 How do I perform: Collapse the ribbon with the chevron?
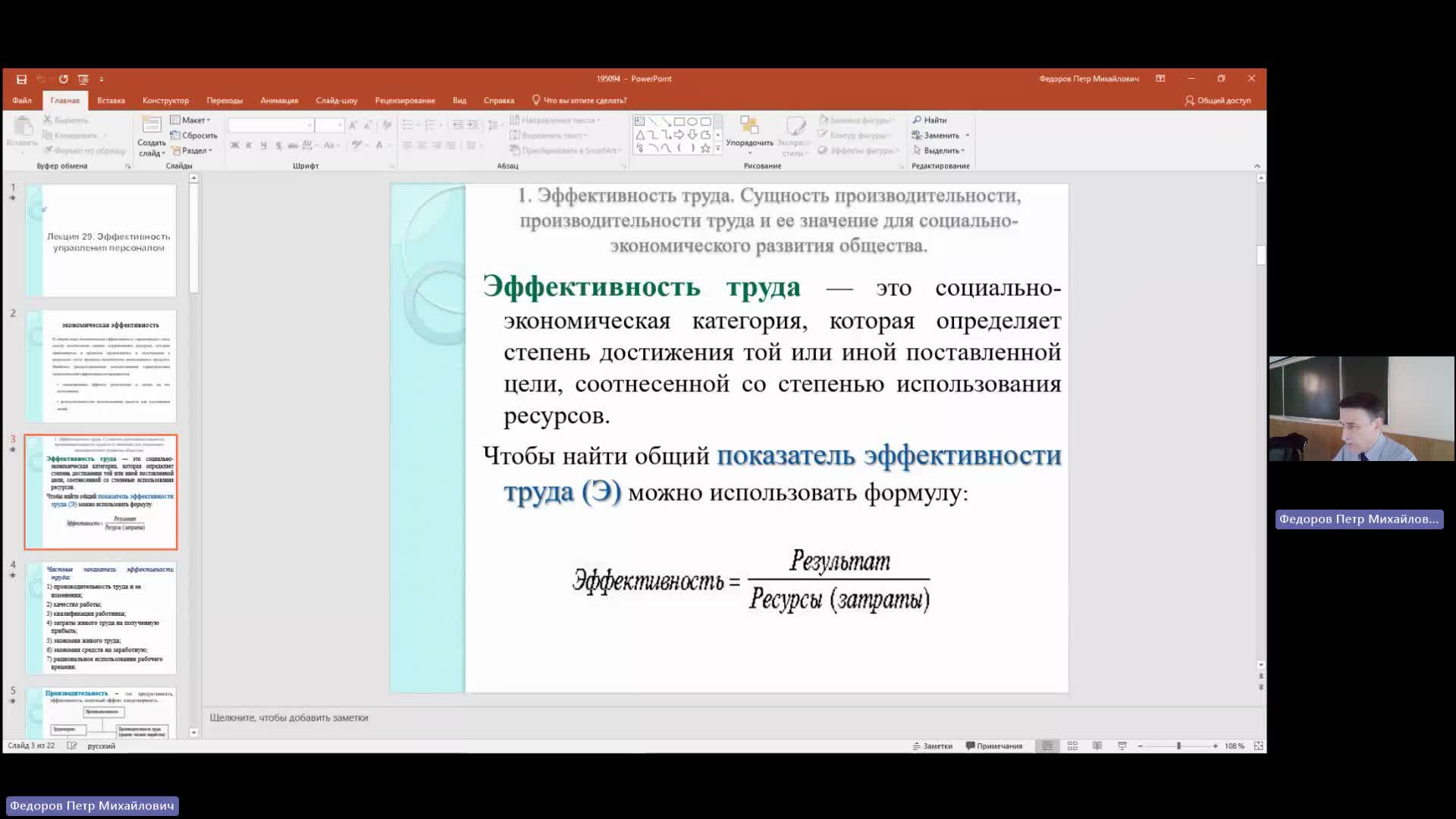1257,166
